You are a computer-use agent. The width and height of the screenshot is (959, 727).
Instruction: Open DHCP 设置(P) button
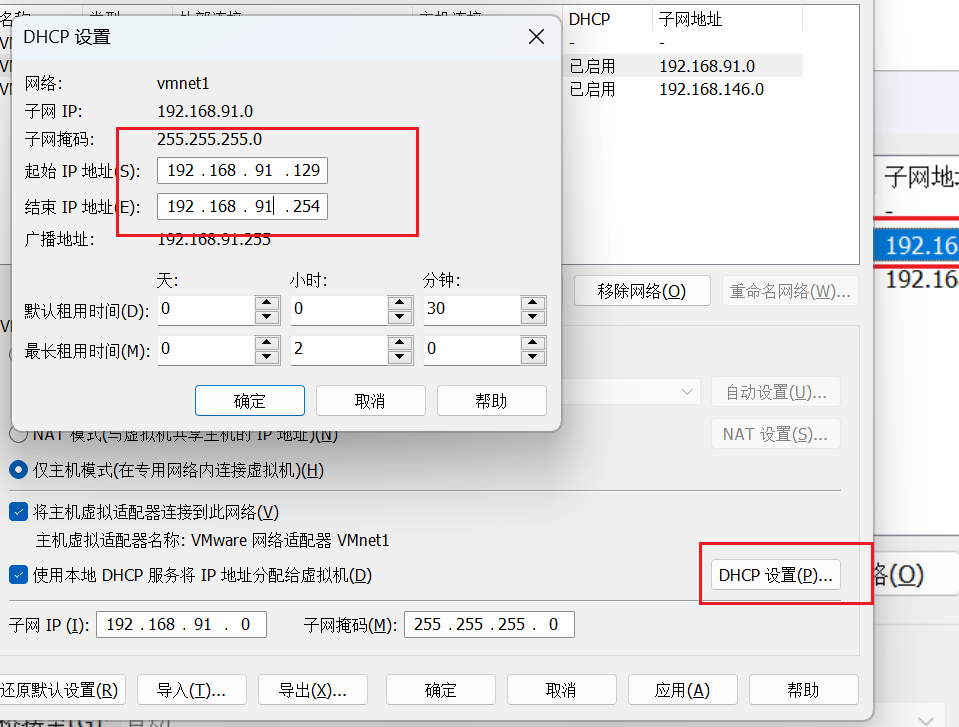(775, 575)
